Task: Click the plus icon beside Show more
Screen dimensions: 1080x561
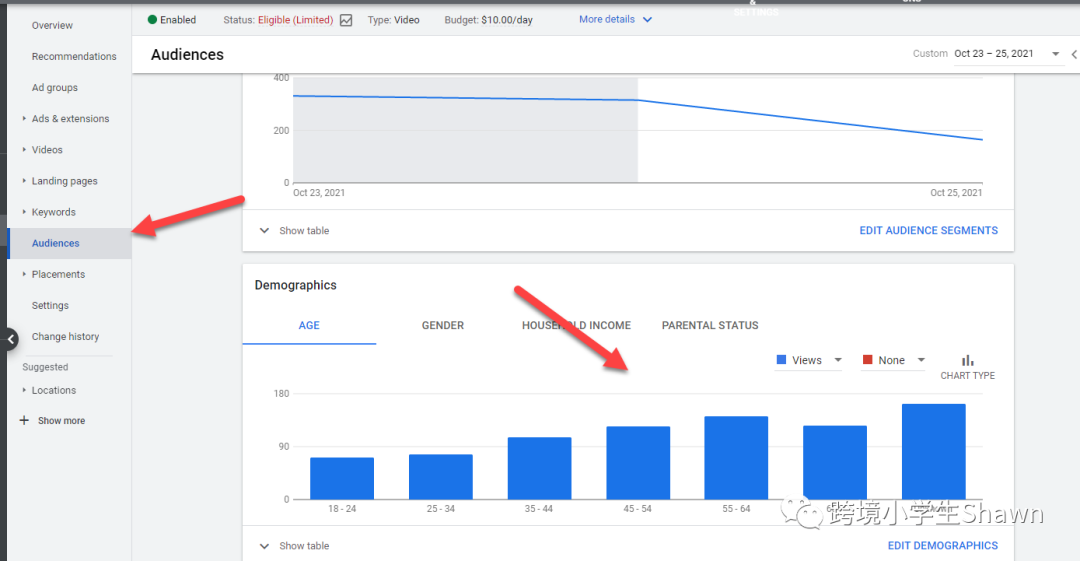Action: (24, 421)
